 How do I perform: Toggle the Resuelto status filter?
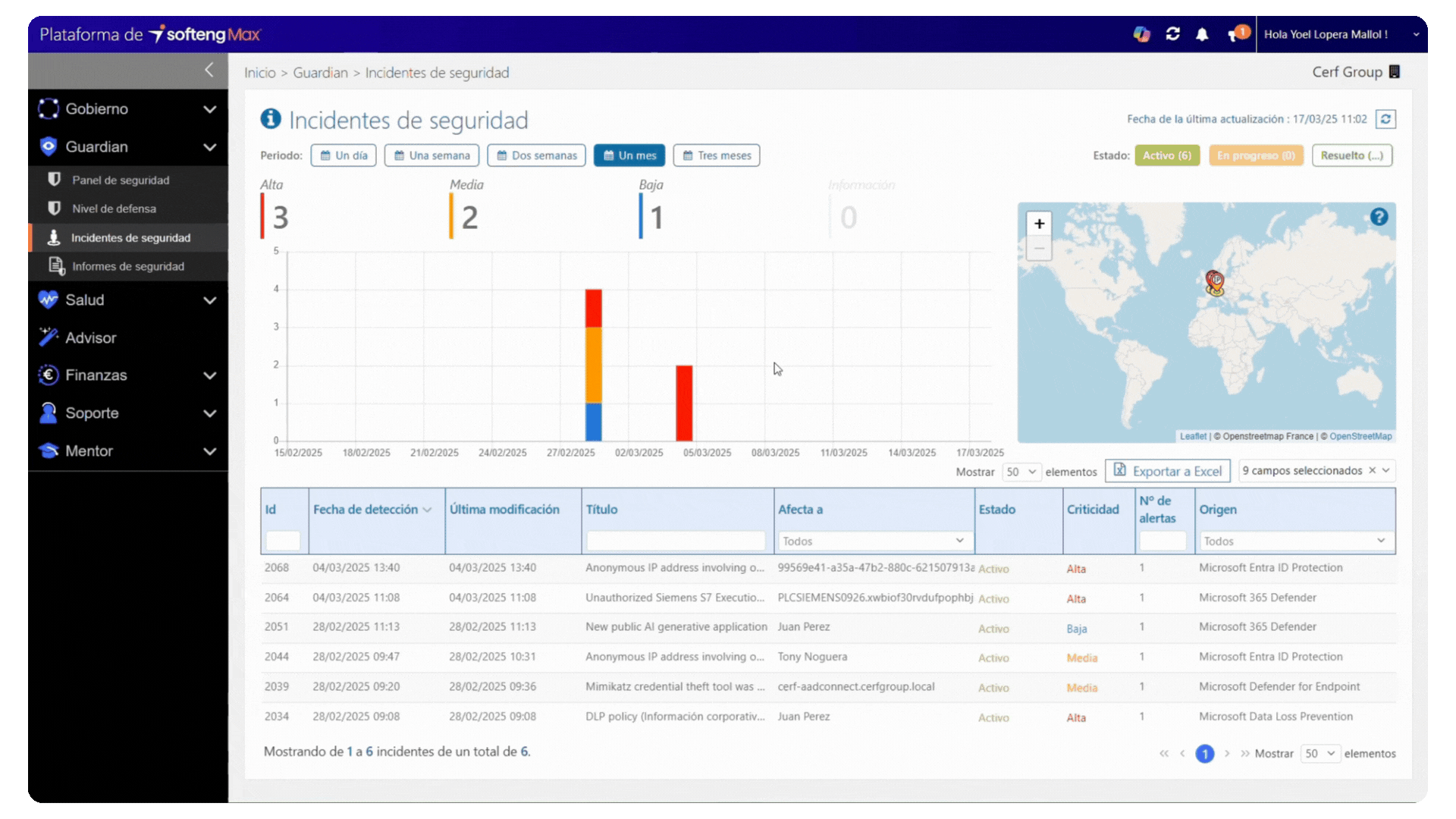(x=1351, y=155)
